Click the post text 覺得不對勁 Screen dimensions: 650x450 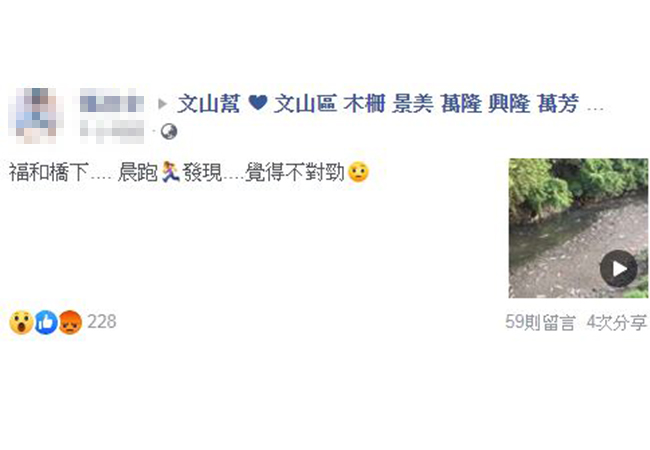tap(295, 172)
